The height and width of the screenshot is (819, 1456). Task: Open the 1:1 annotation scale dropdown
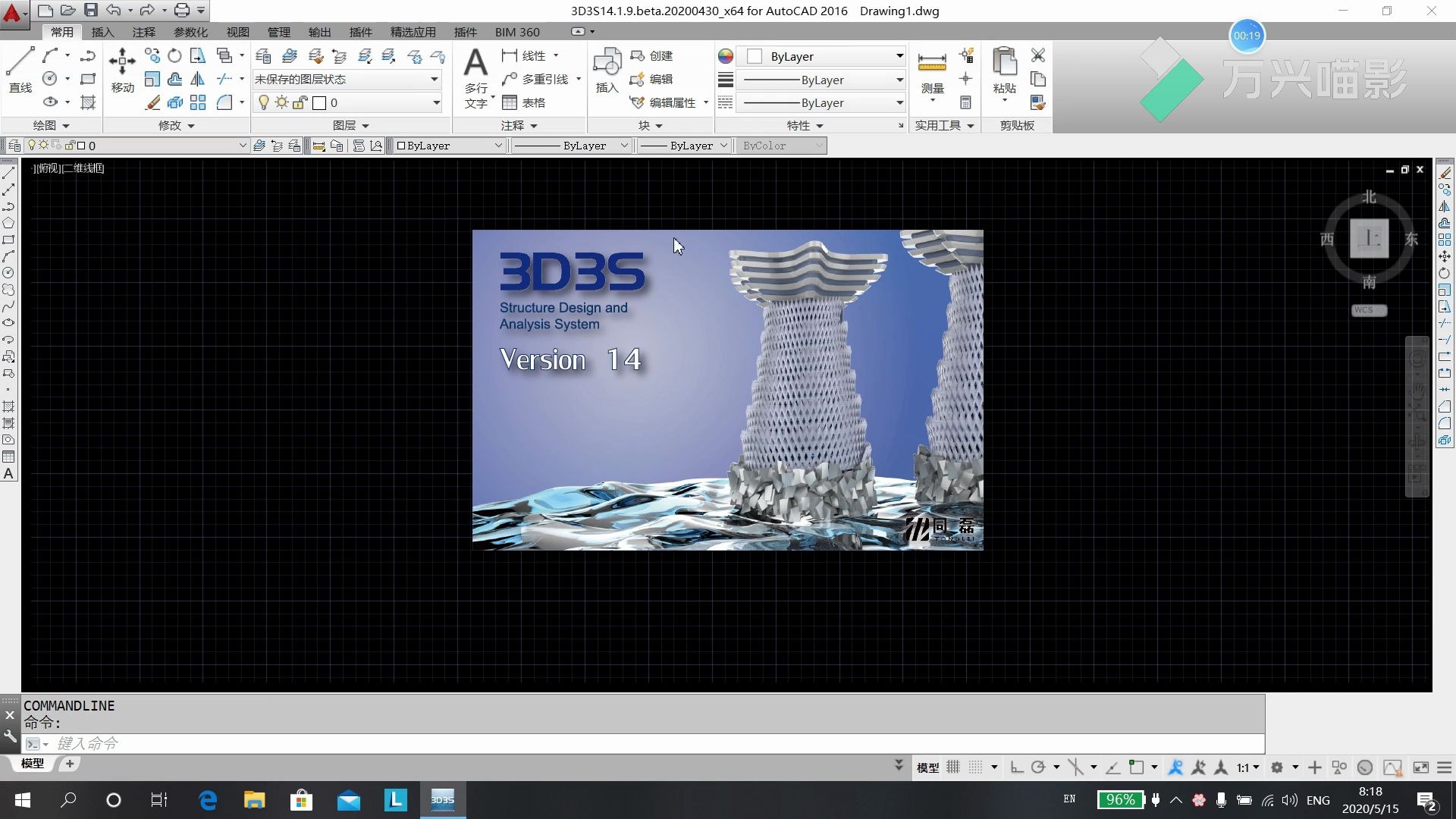tap(1247, 767)
